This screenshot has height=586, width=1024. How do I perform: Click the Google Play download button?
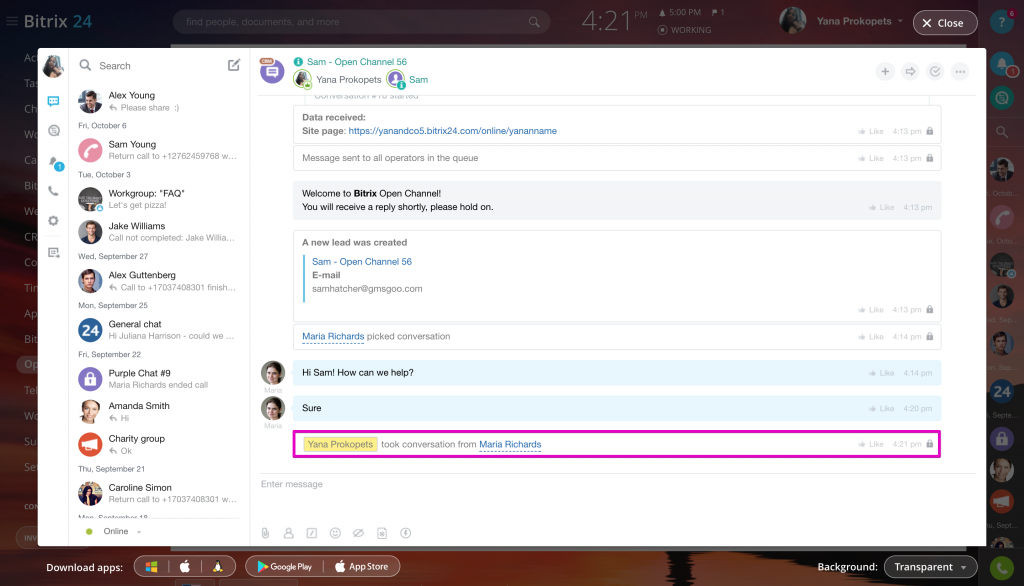pyautogui.click(x=285, y=567)
